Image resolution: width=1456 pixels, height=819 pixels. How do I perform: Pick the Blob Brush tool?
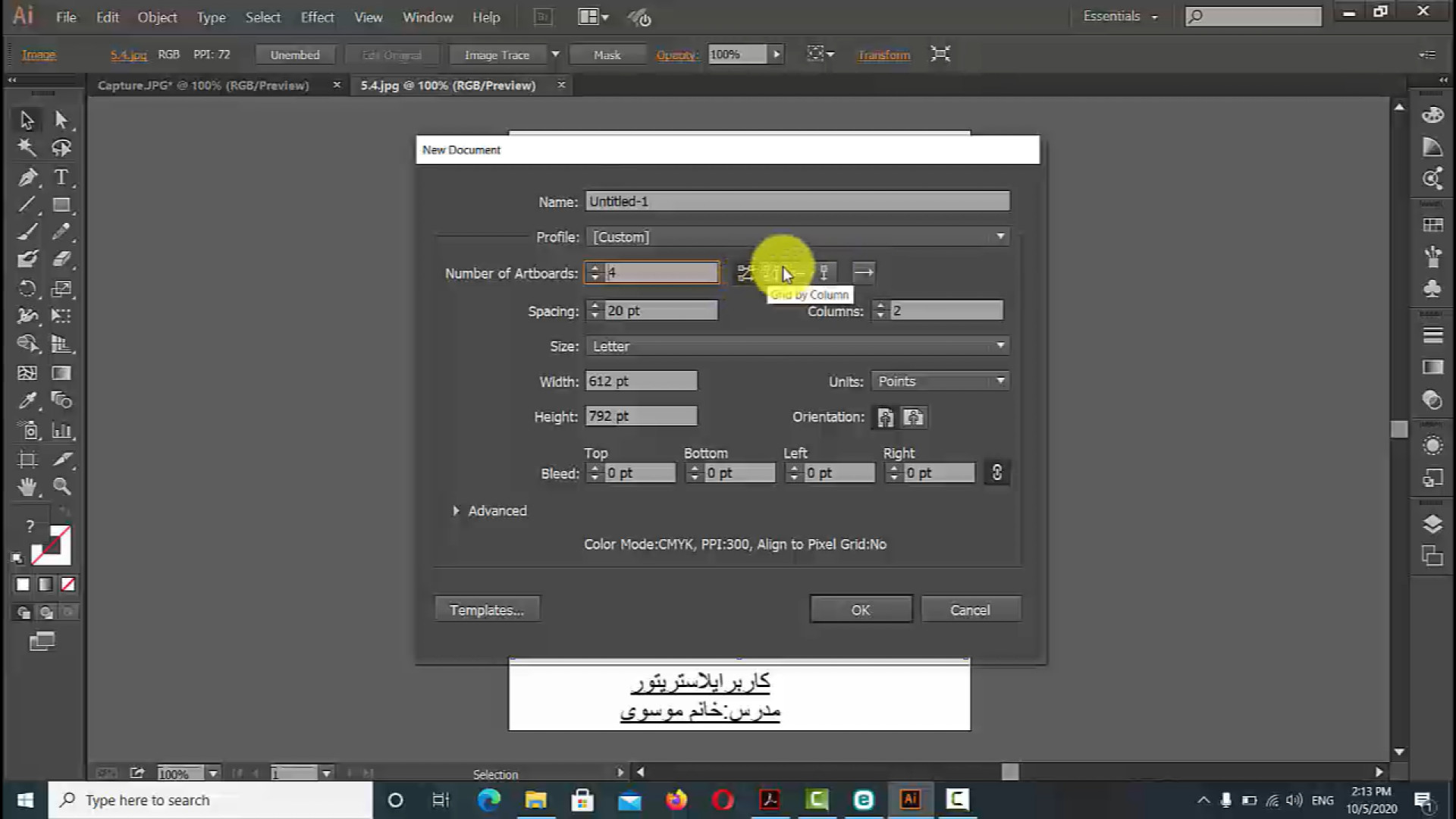click(27, 259)
